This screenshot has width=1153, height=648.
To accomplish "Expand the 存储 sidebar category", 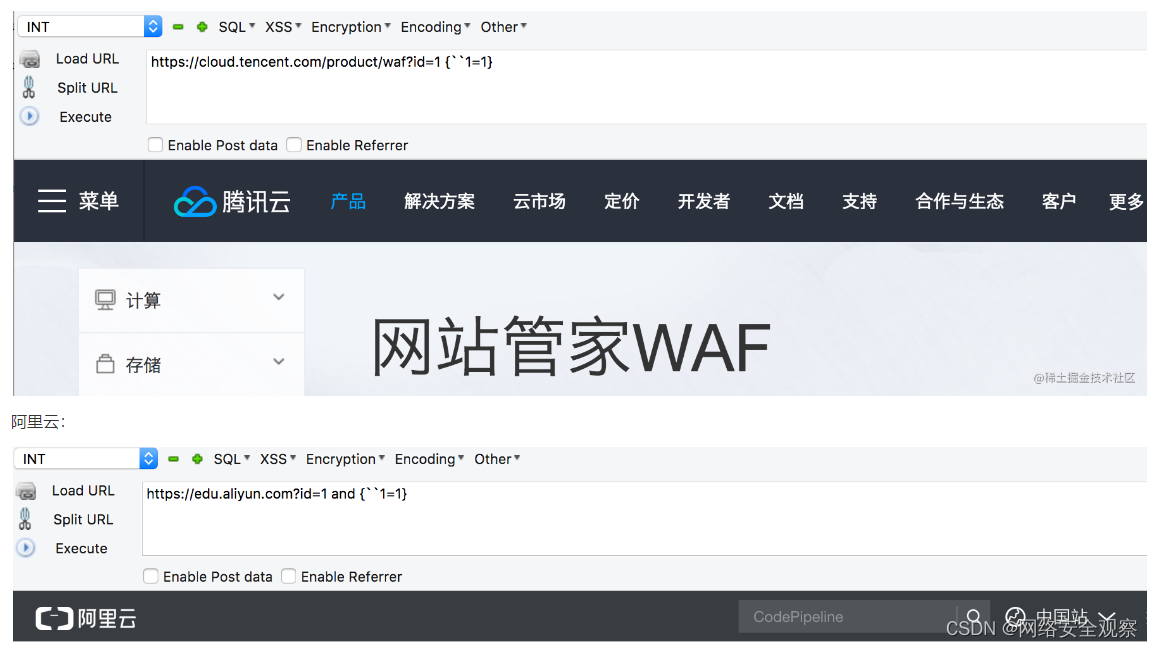I will (x=190, y=364).
